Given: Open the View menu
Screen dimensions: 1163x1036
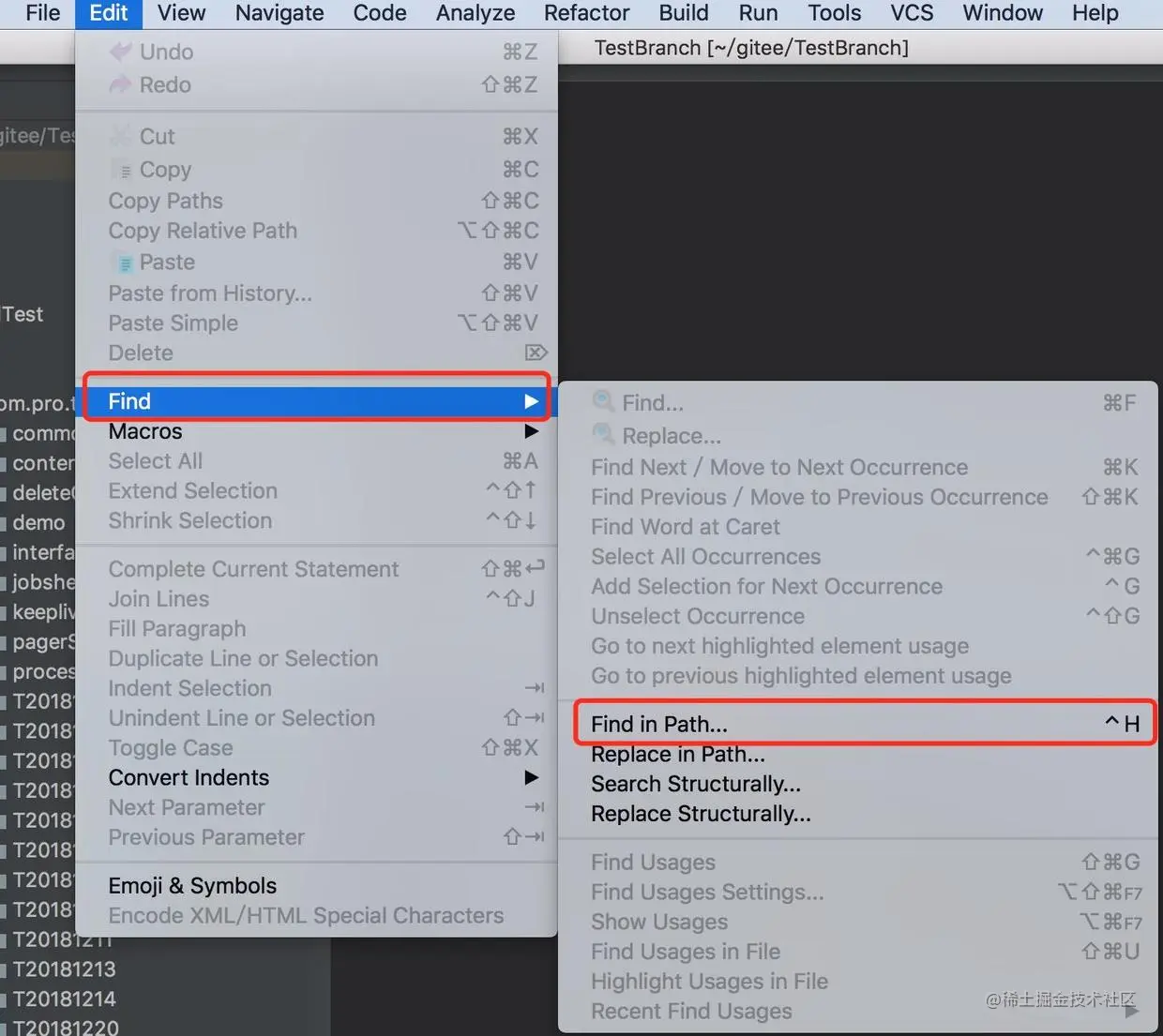Looking at the screenshot, I should click(181, 13).
